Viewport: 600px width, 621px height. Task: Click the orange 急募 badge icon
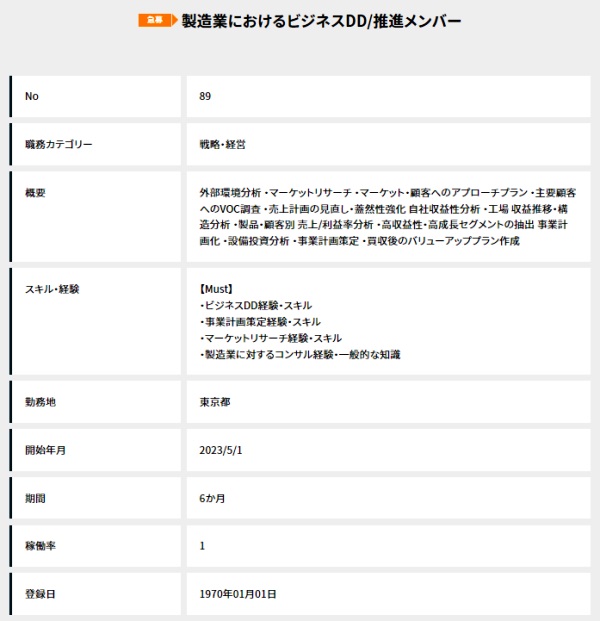[158, 20]
